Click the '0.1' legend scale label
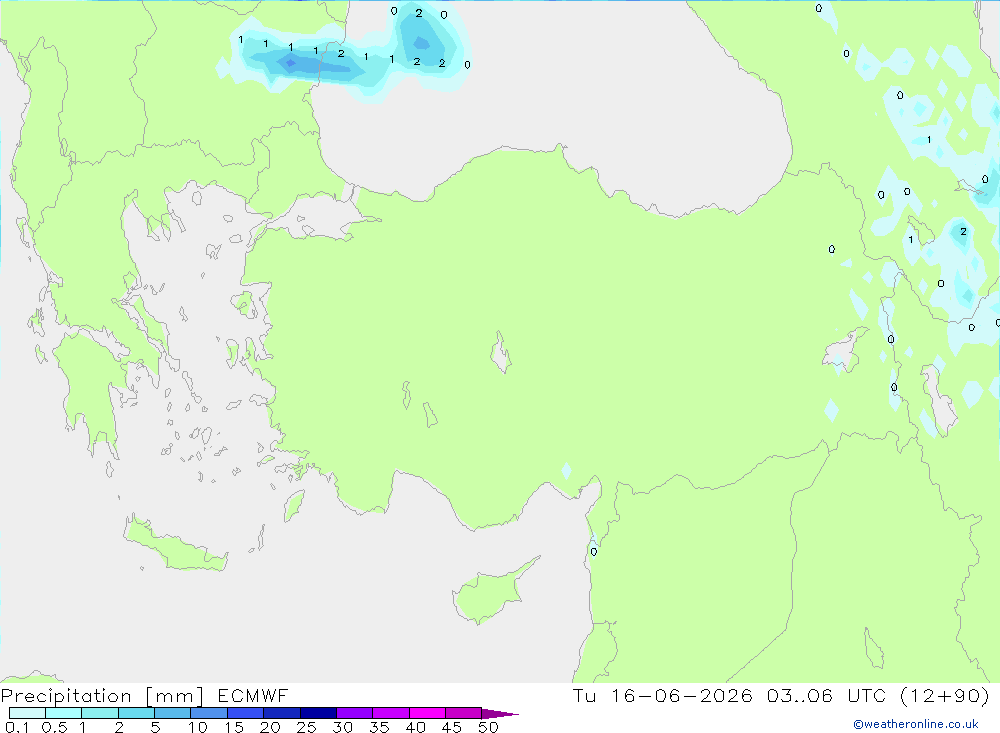Viewport: 1000px width, 733px height. coord(17,727)
